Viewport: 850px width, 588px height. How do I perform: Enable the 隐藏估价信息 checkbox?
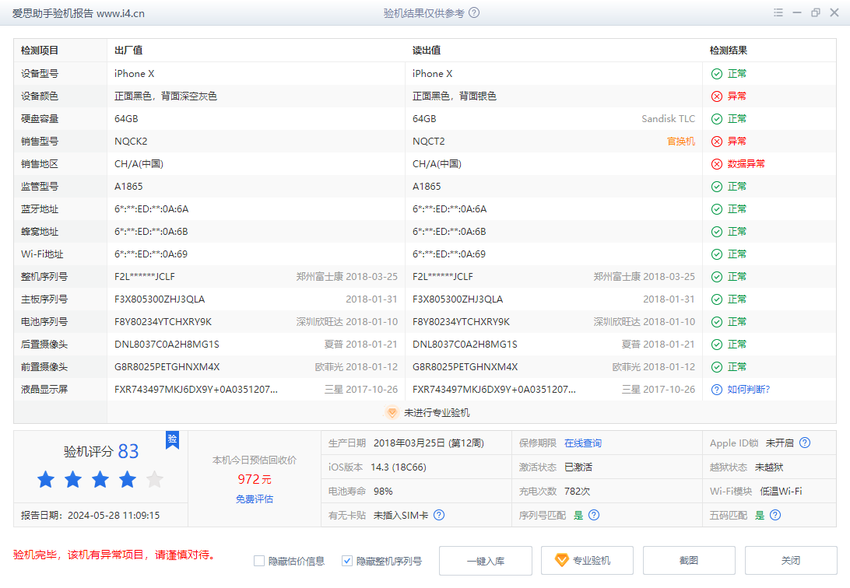259,561
